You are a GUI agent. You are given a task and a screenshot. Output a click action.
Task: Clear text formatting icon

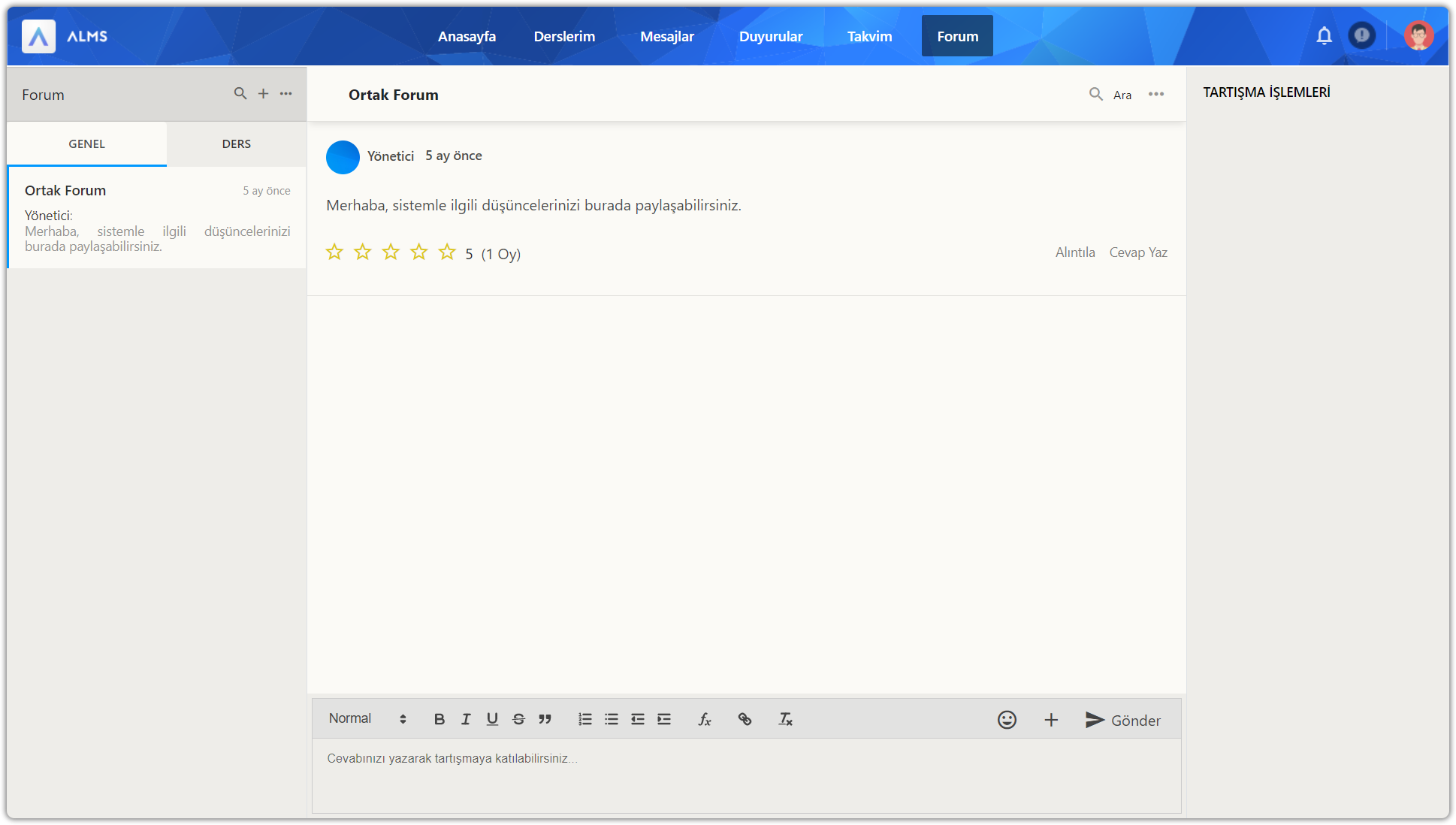[x=785, y=719]
